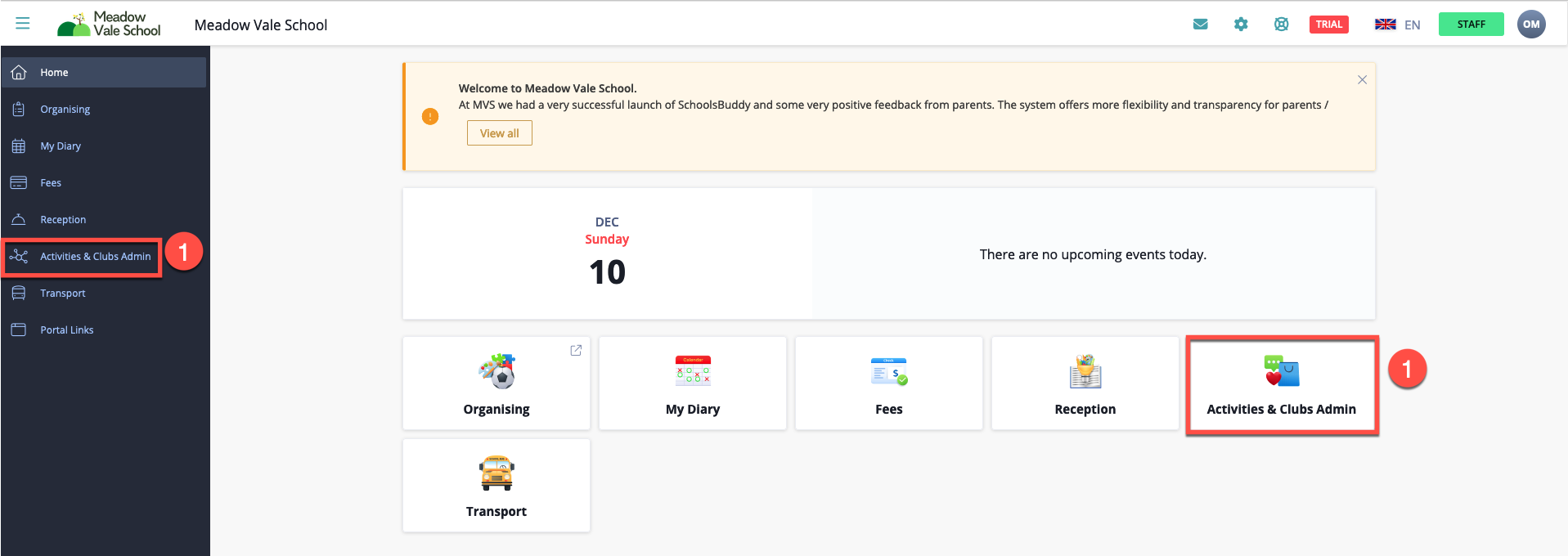Open Organising tile in new window icon
The width and height of the screenshot is (1568, 556).
(x=576, y=350)
